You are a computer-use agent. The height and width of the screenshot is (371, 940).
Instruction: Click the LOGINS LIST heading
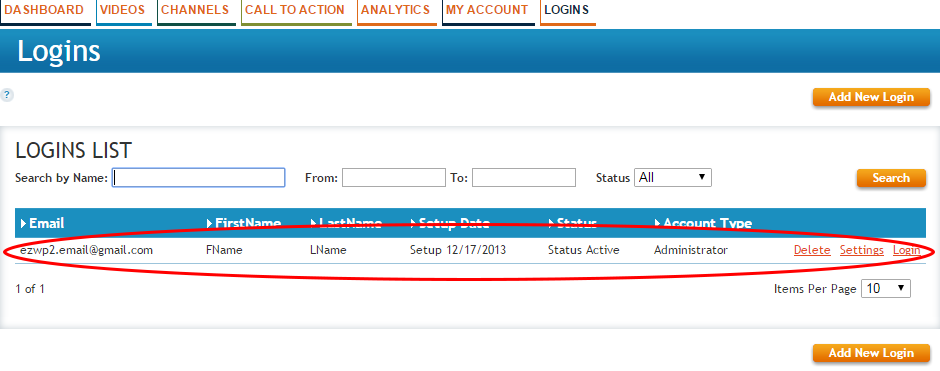pos(74,150)
